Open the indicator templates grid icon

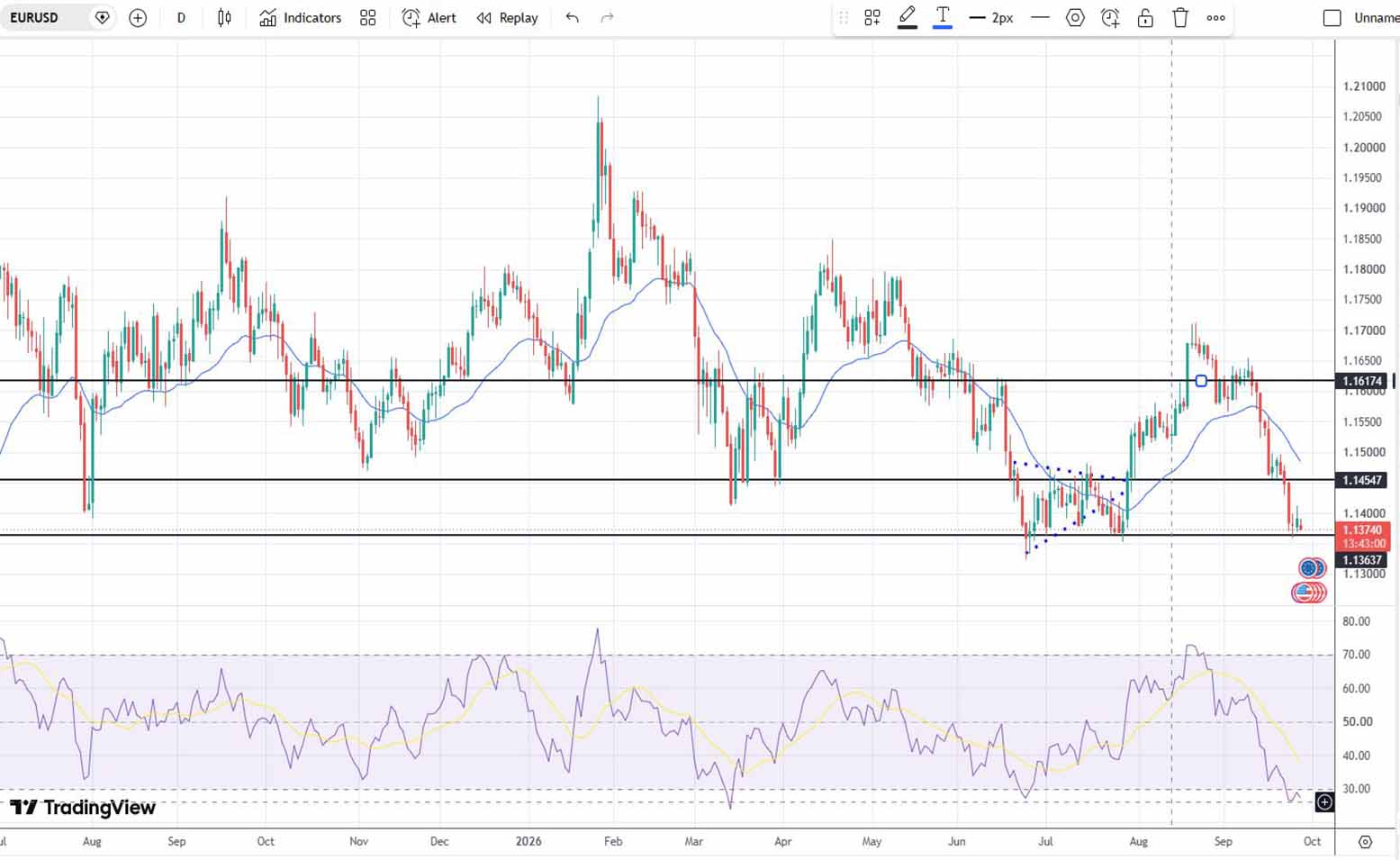(368, 18)
